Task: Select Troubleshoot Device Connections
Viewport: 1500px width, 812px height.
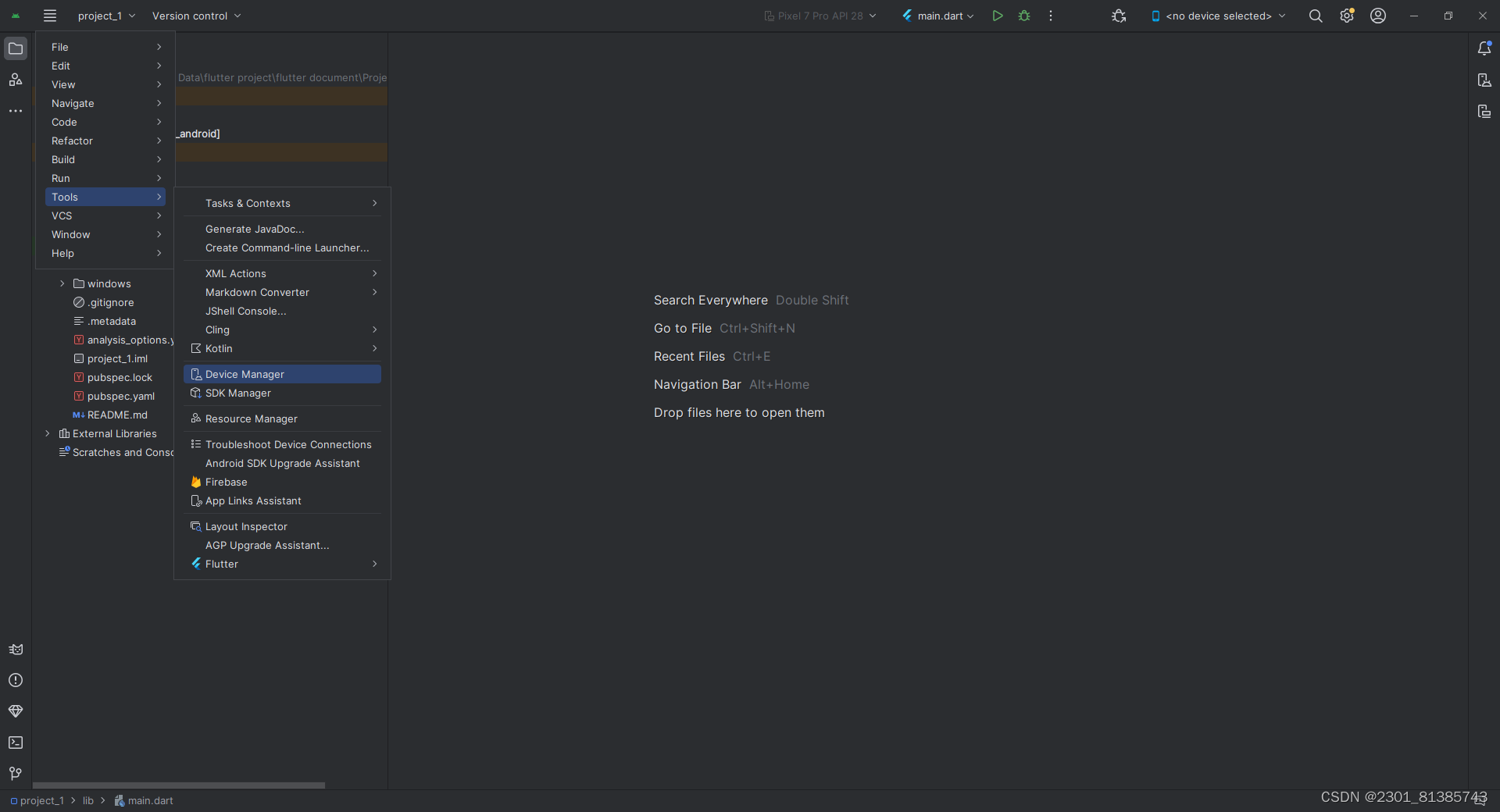Action: point(282,444)
